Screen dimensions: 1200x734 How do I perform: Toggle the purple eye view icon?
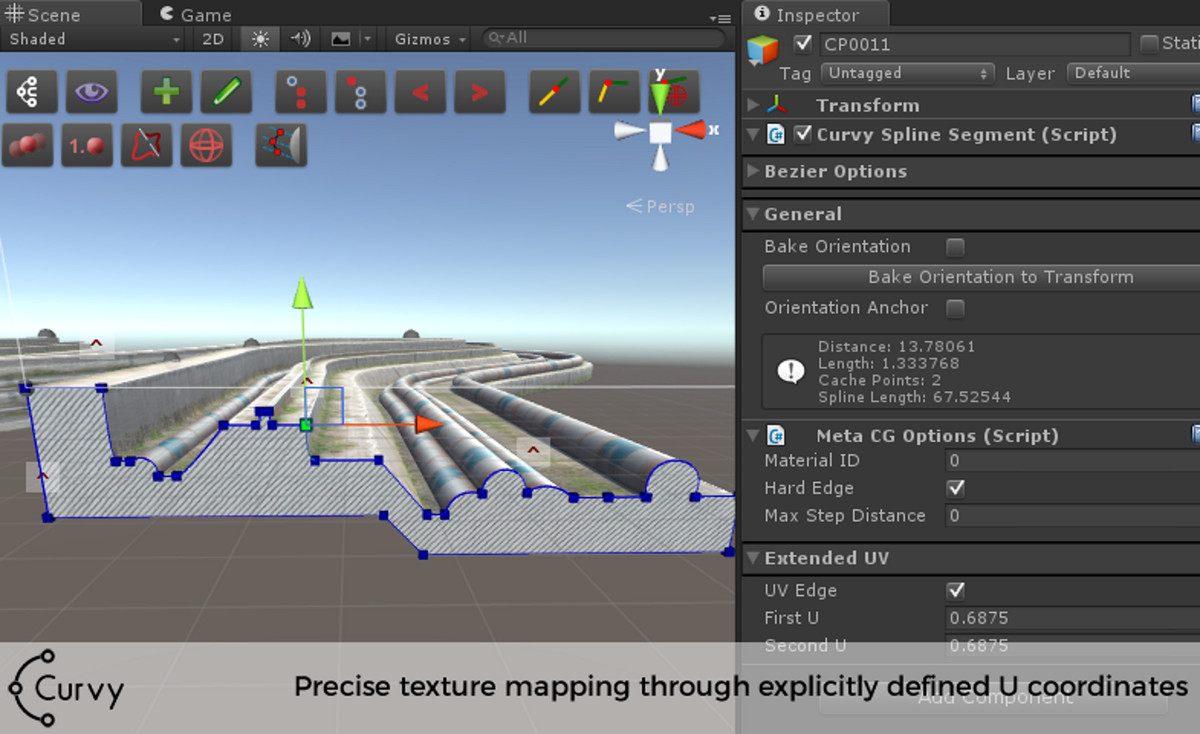click(x=92, y=92)
